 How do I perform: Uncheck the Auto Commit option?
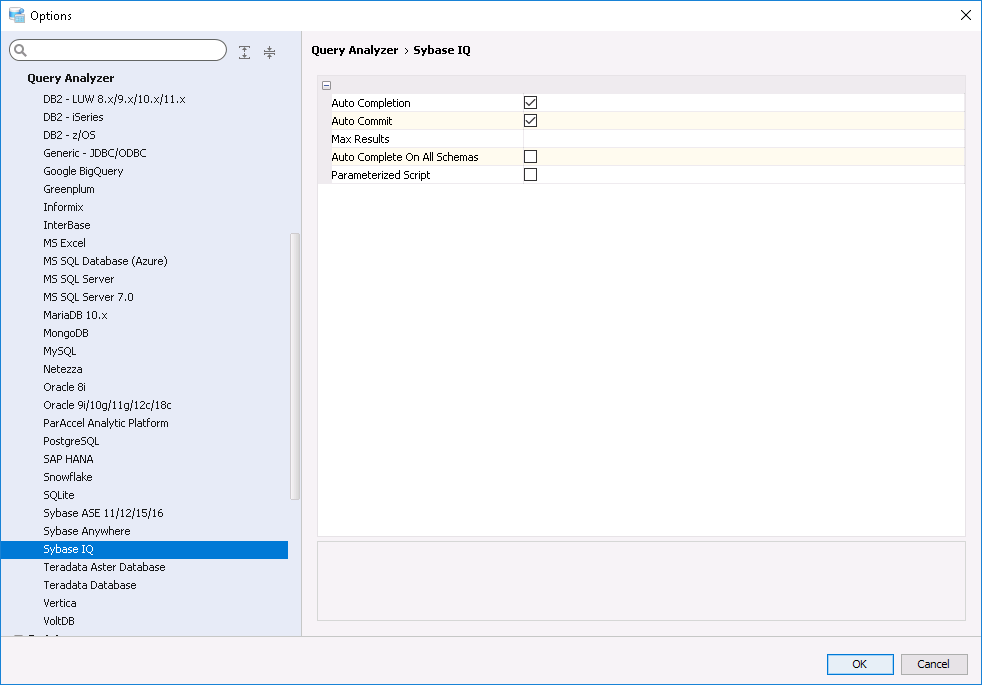(x=531, y=121)
